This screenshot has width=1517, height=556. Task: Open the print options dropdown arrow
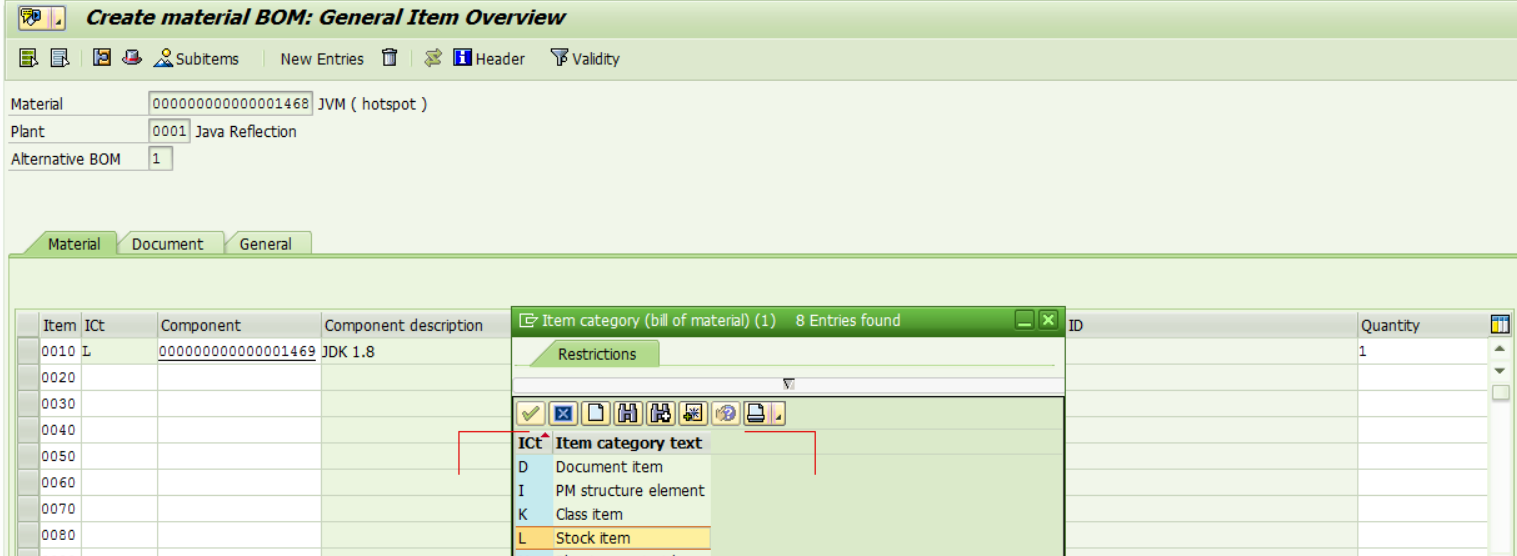point(777,413)
